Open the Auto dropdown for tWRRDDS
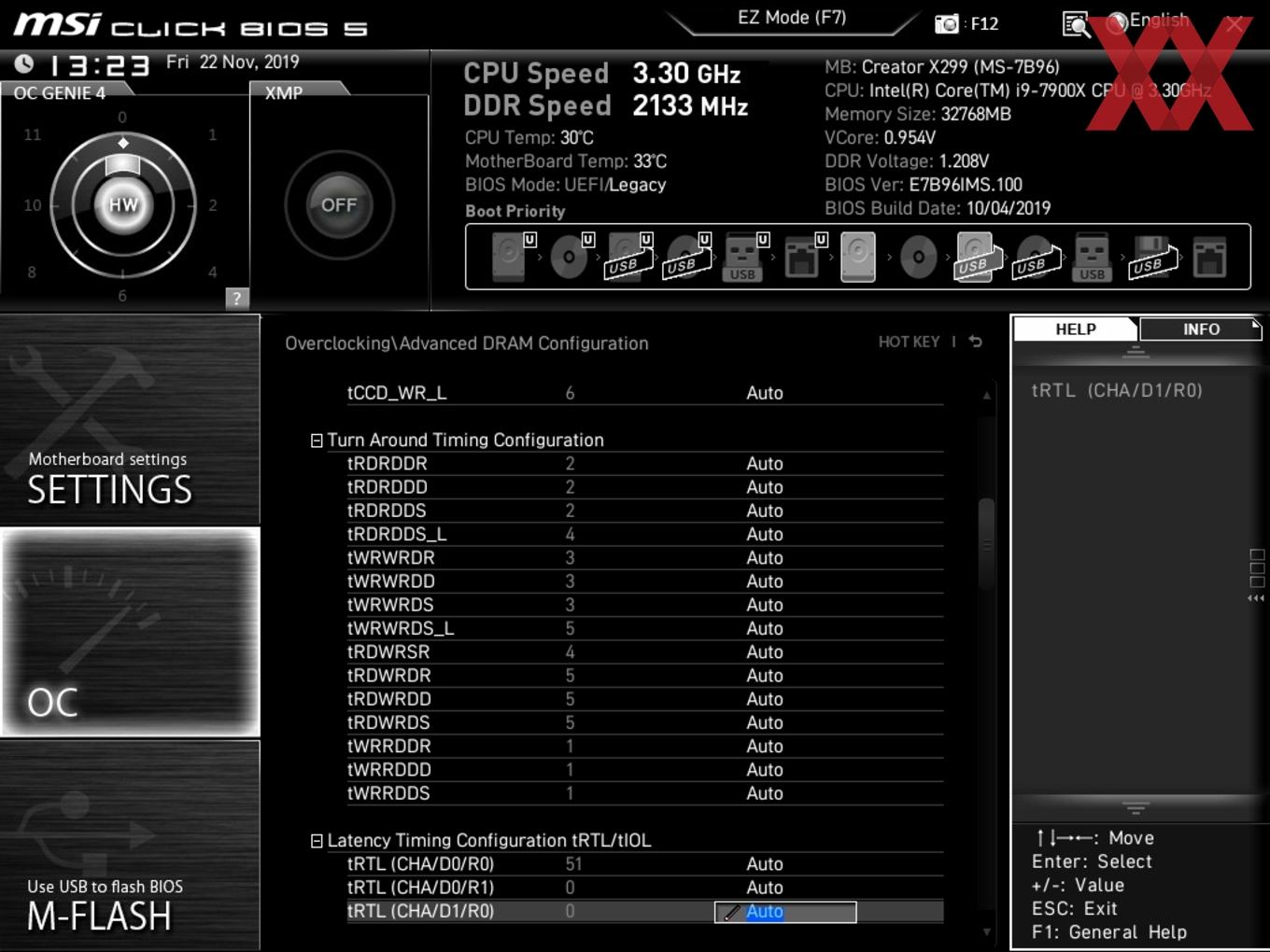 [765, 793]
